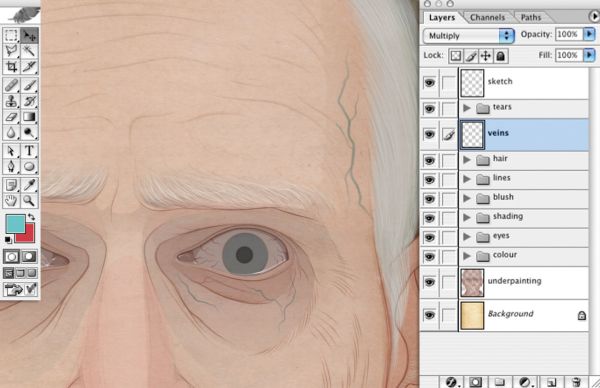Screen dimensions: 600x388
Task: Open the Paths tab
Action: click(x=531, y=17)
